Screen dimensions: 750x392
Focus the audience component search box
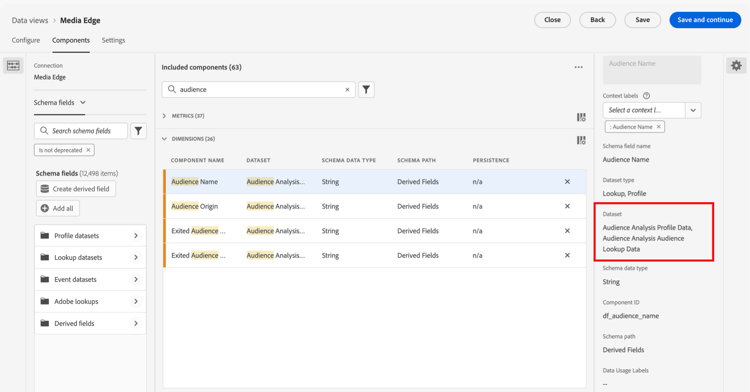pos(259,89)
